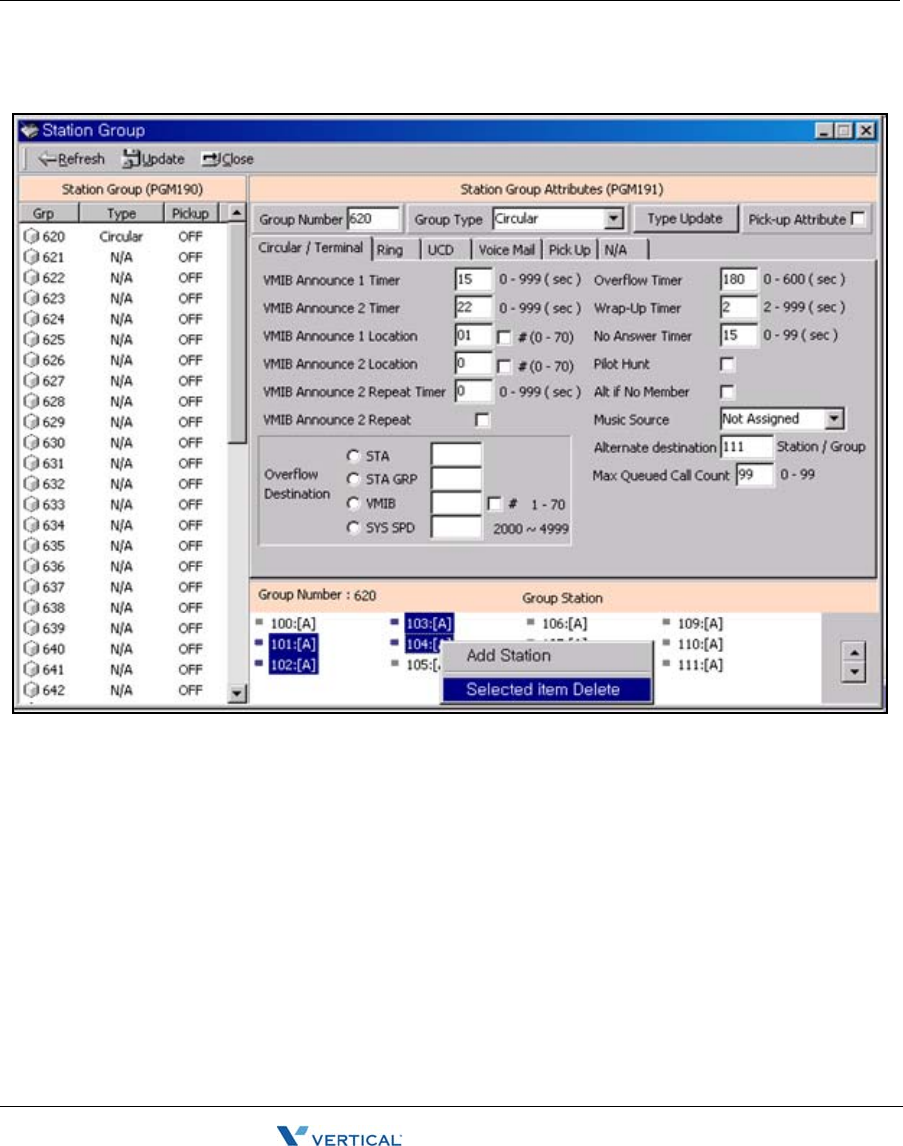Click Group Station spinner down arrow
Viewport: 903px width, 1146px height.
853,672
